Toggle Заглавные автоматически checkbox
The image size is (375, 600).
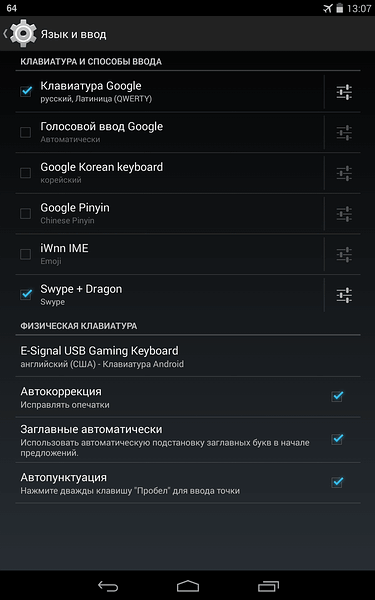click(x=337, y=439)
